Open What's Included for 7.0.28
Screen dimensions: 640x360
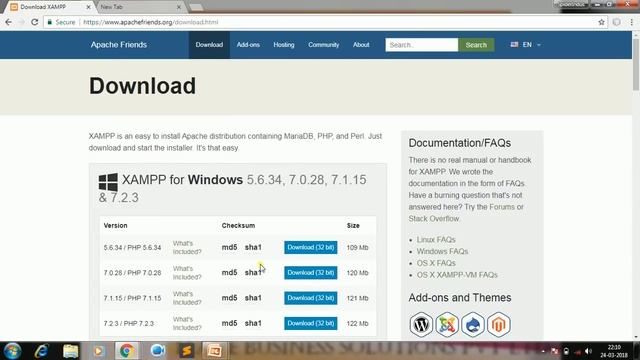coord(187,273)
